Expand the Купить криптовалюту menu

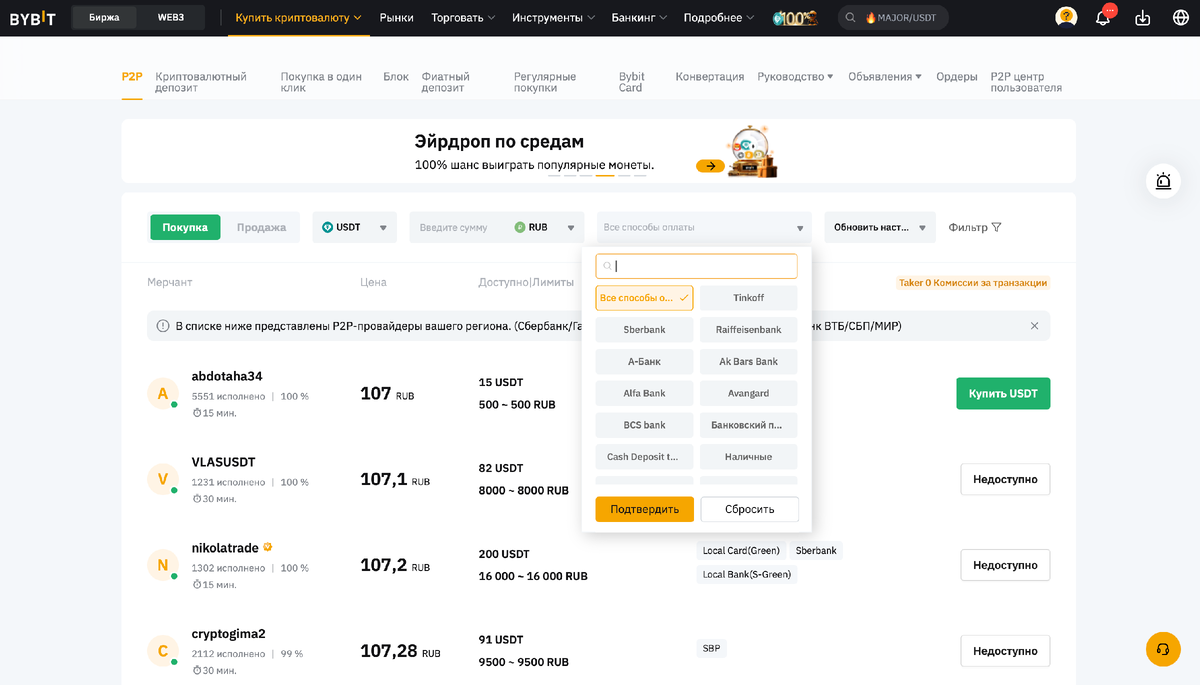[298, 17]
